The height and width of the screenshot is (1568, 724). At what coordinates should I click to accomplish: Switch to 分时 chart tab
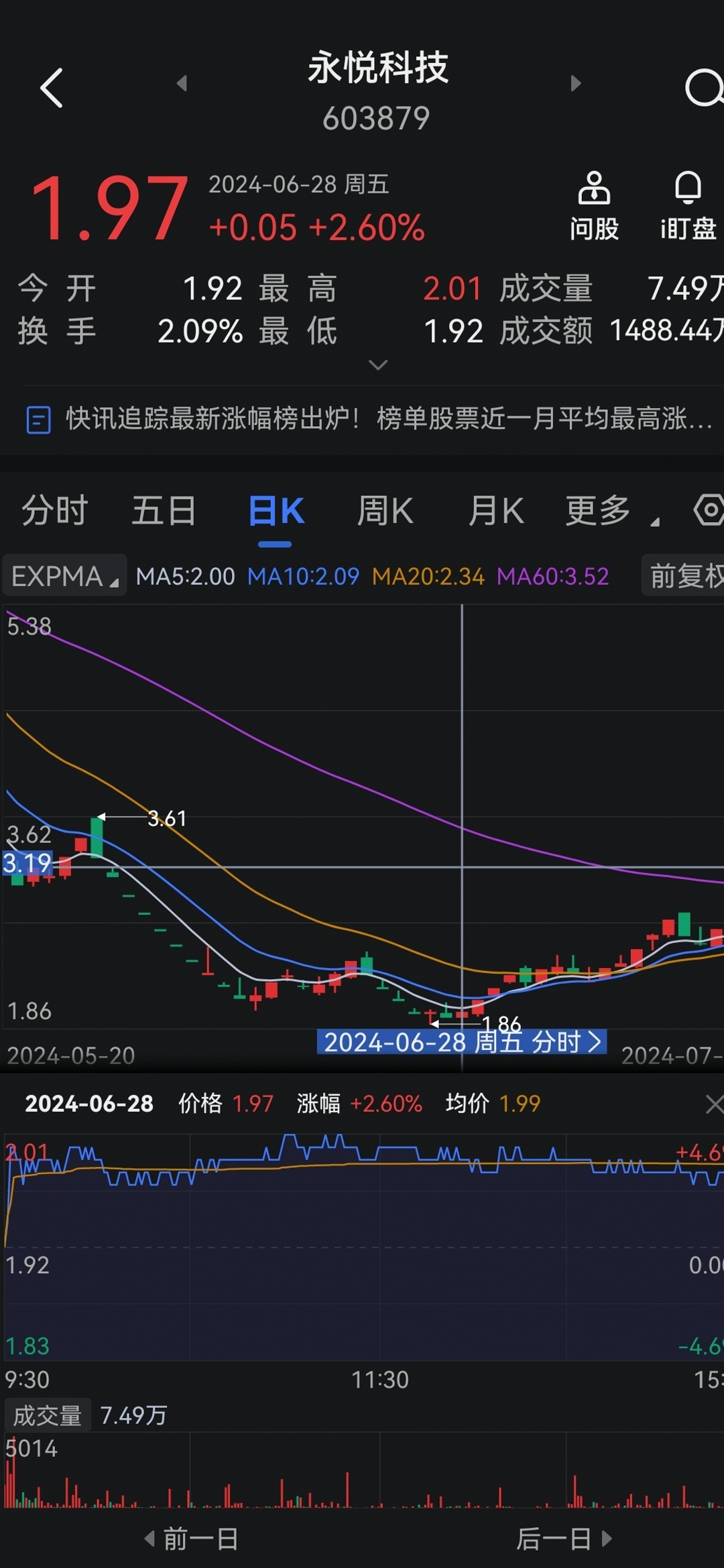(x=55, y=511)
